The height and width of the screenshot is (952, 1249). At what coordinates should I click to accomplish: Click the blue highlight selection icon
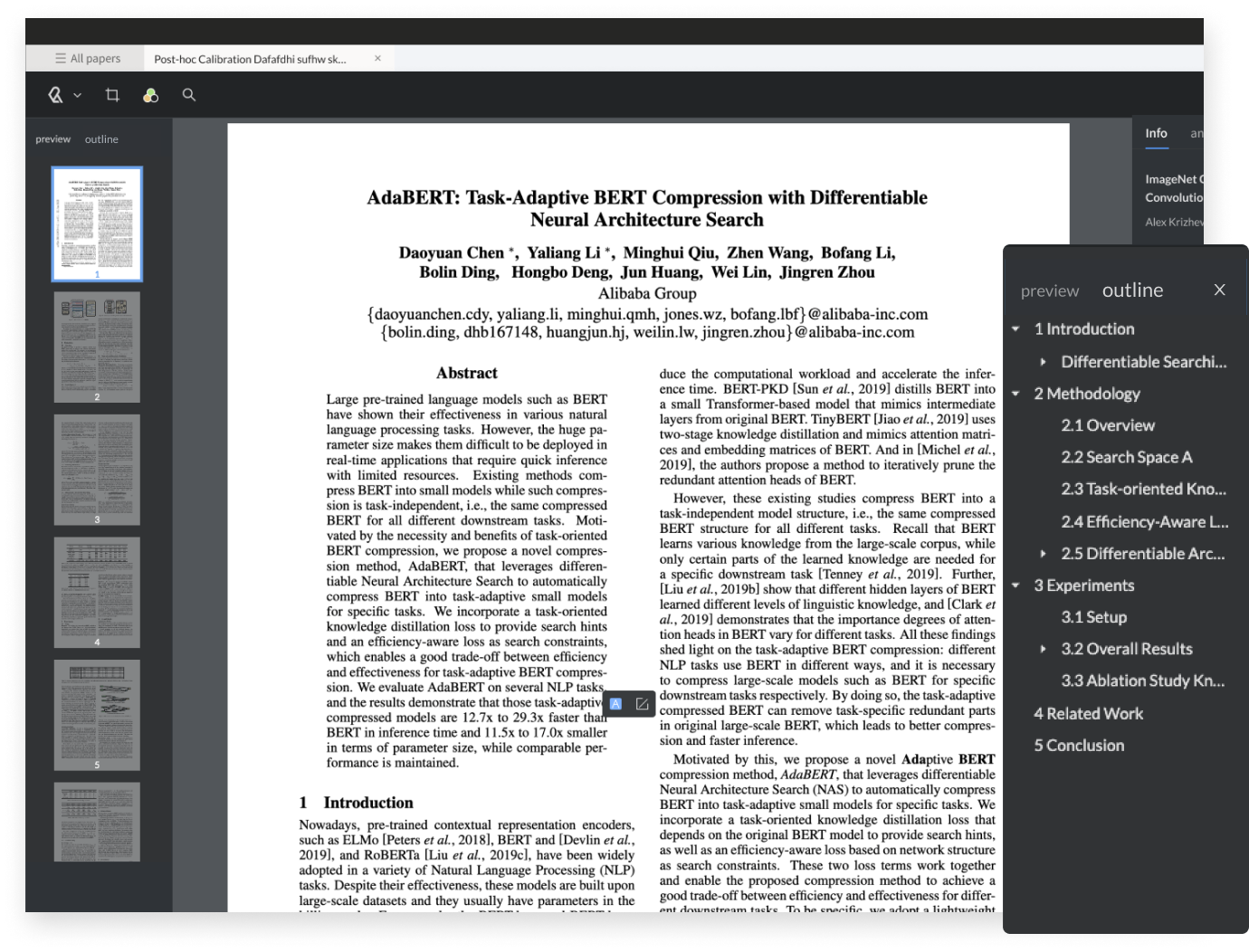click(615, 704)
